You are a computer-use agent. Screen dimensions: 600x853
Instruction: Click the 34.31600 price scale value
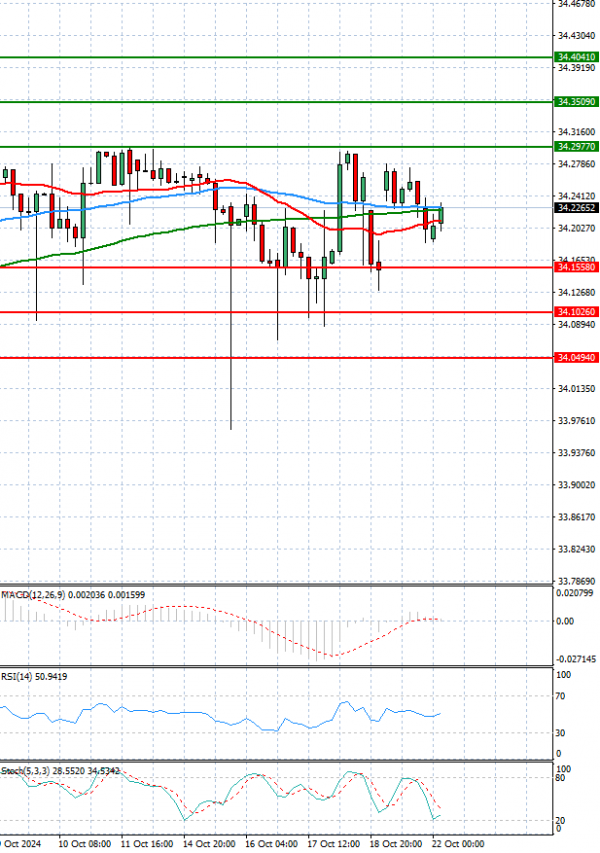577,132
